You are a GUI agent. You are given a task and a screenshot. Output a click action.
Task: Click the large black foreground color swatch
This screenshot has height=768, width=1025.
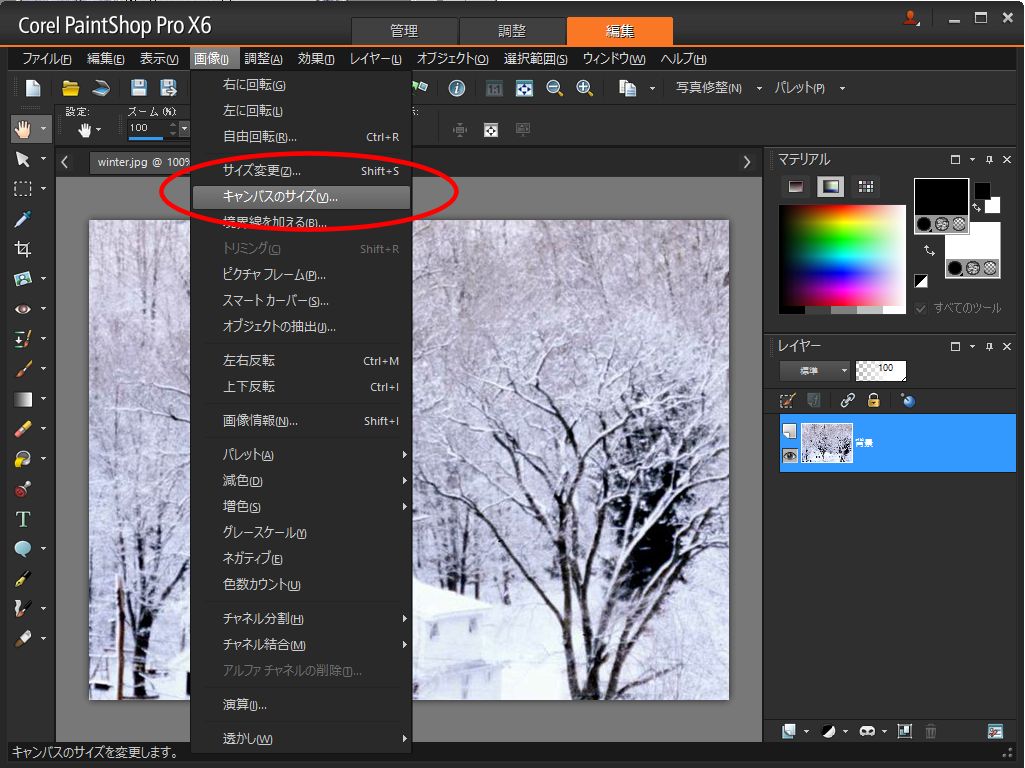(941, 197)
